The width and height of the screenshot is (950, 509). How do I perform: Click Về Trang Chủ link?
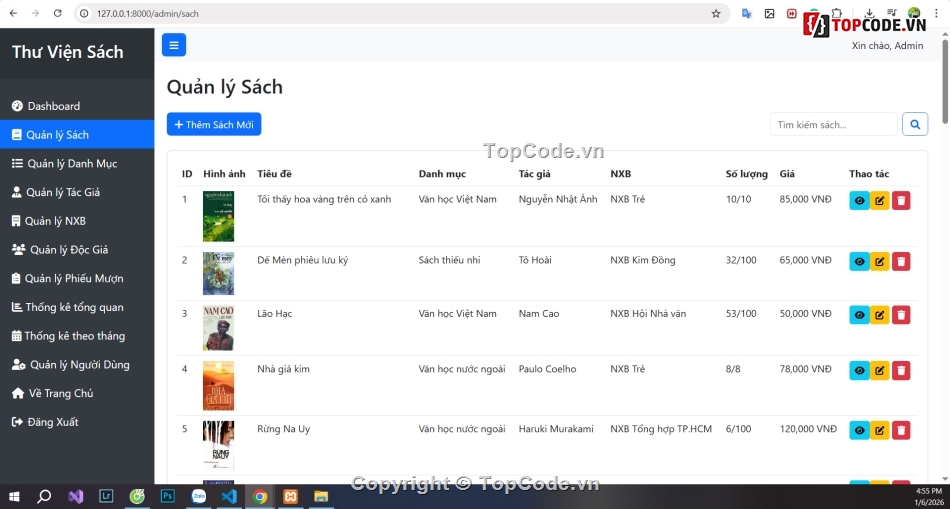(77, 393)
